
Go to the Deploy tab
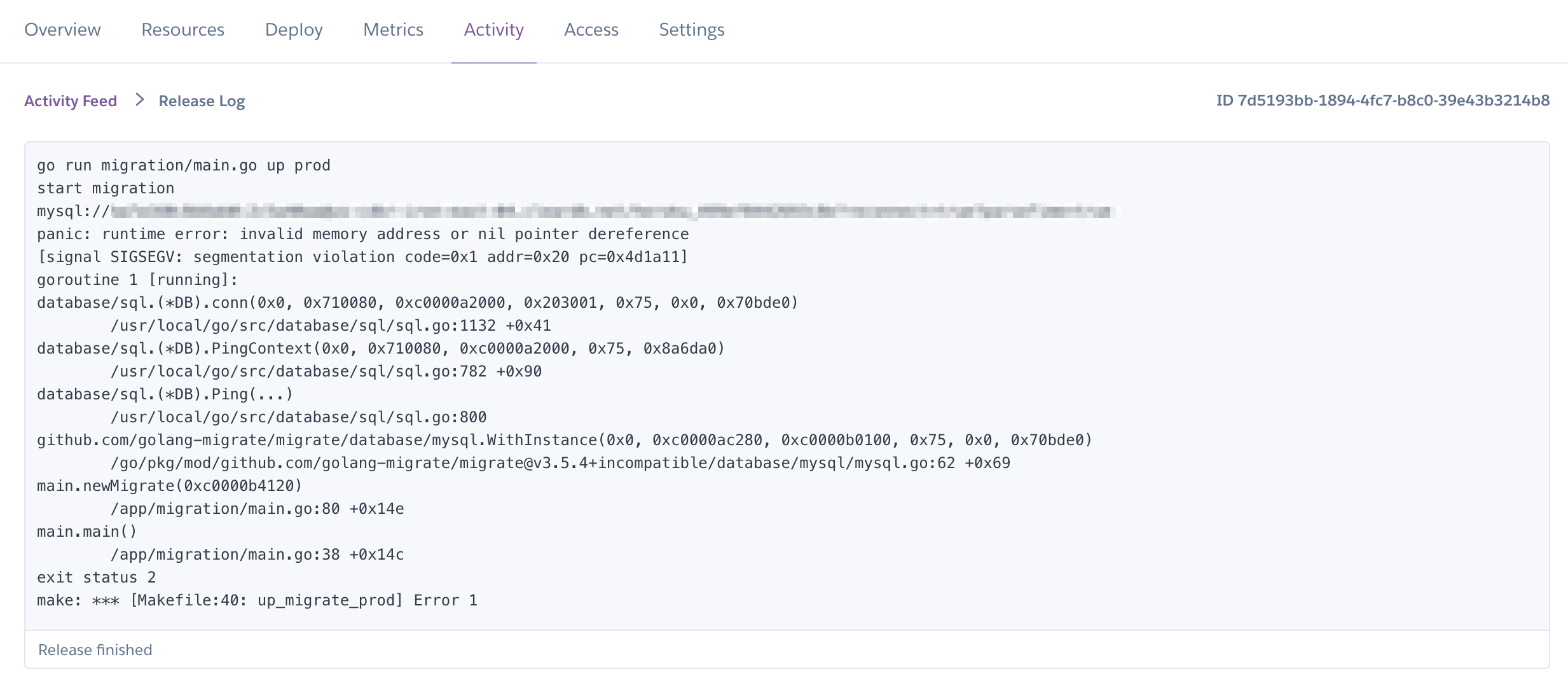point(294,30)
